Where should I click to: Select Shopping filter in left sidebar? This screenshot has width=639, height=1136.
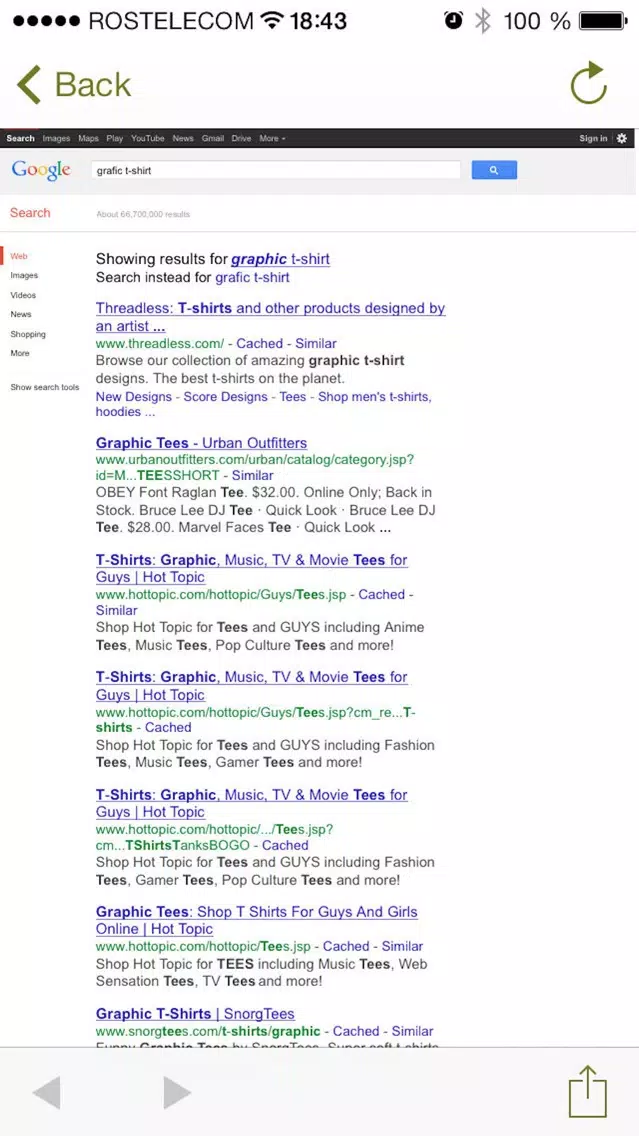click(28, 335)
